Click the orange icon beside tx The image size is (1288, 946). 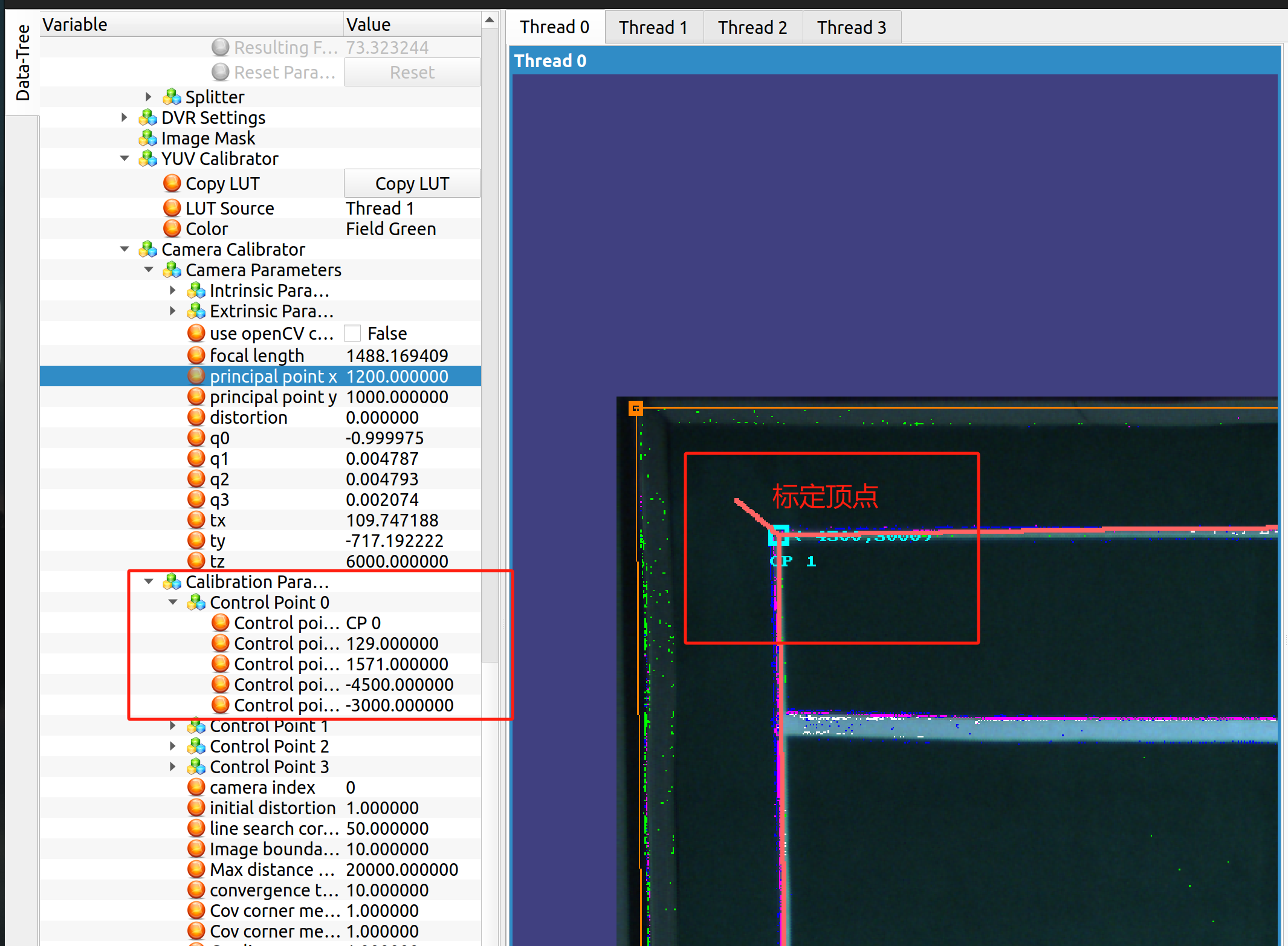pyautogui.click(x=196, y=520)
